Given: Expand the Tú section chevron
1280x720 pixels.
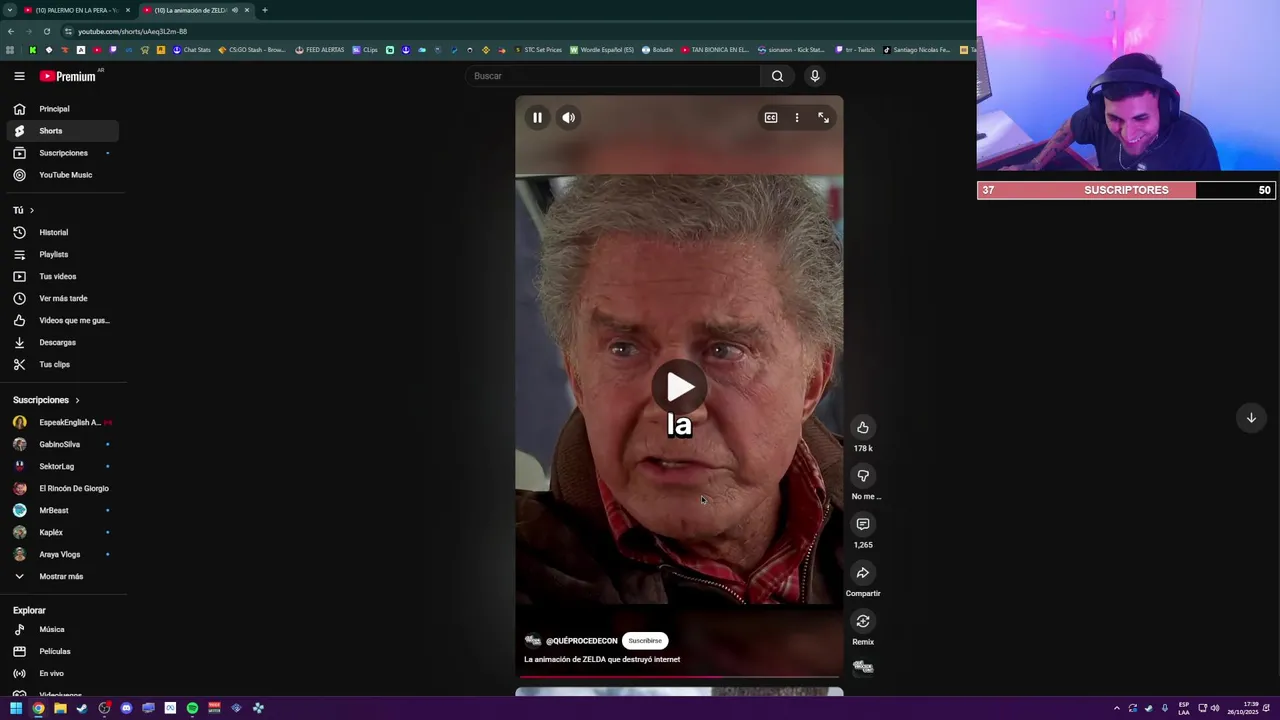Looking at the screenshot, I should [31, 210].
